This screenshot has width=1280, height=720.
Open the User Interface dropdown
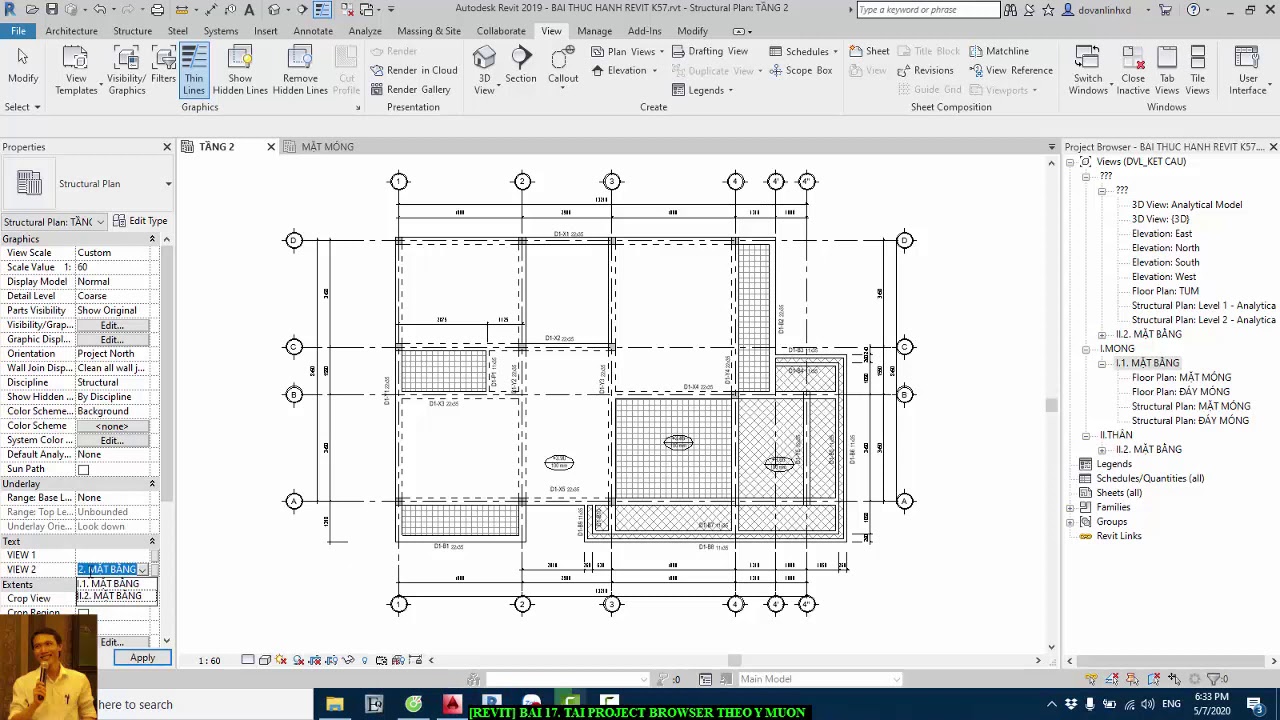tap(1247, 70)
